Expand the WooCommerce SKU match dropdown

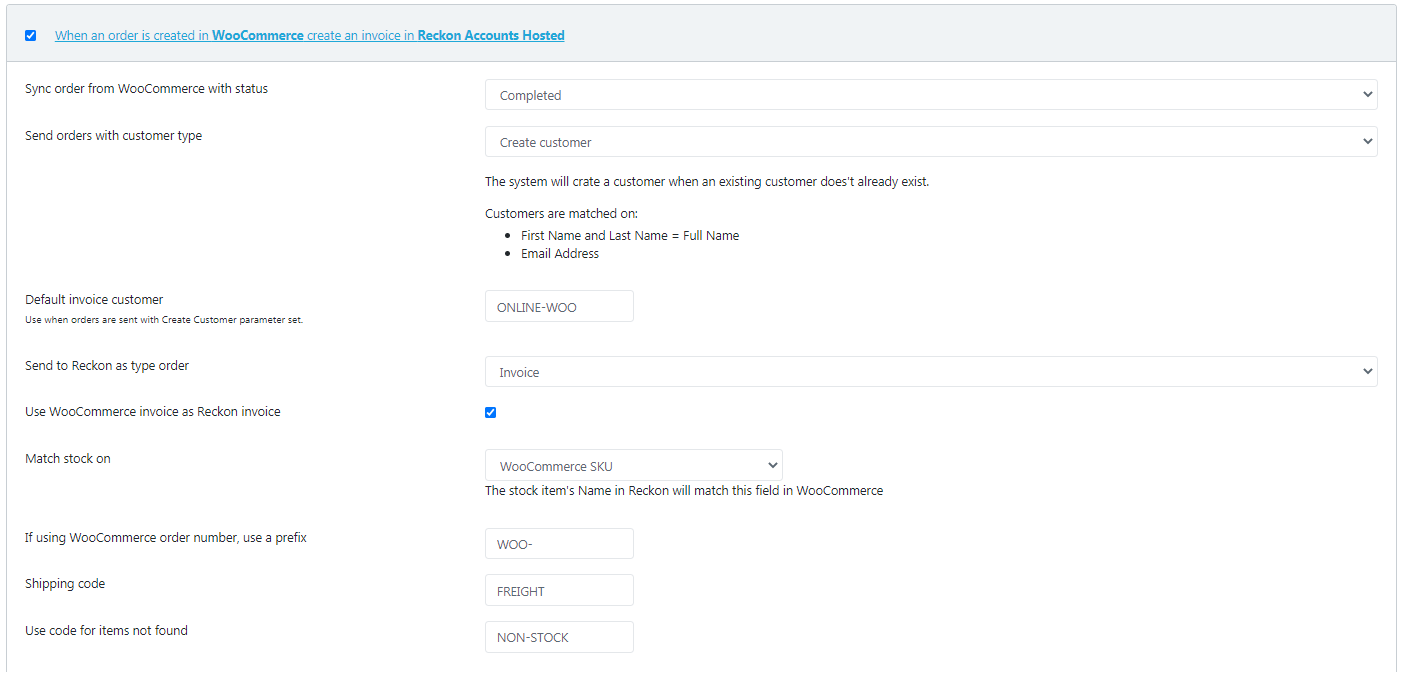[633, 466]
